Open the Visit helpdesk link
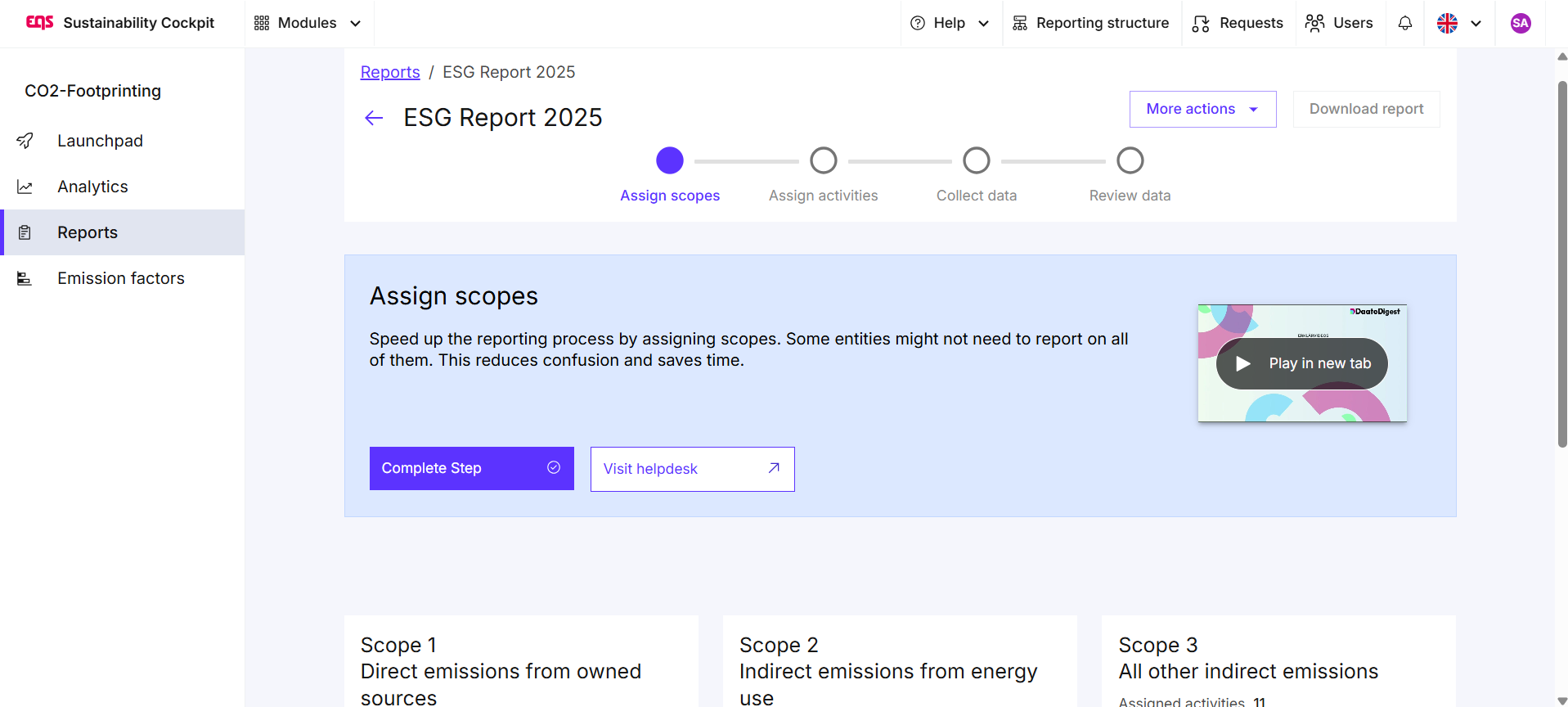This screenshot has height=707, width=1568. coord(692,469)
